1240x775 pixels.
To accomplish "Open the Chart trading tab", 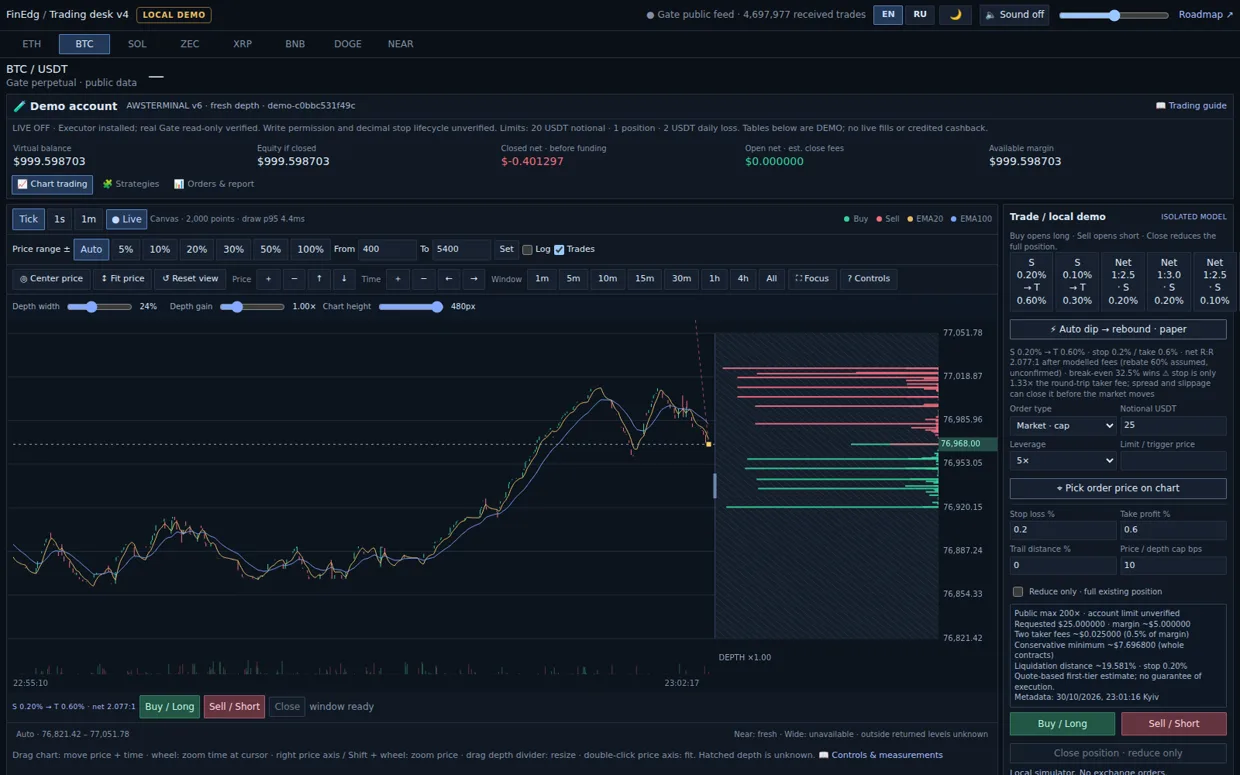I will 52,185.
